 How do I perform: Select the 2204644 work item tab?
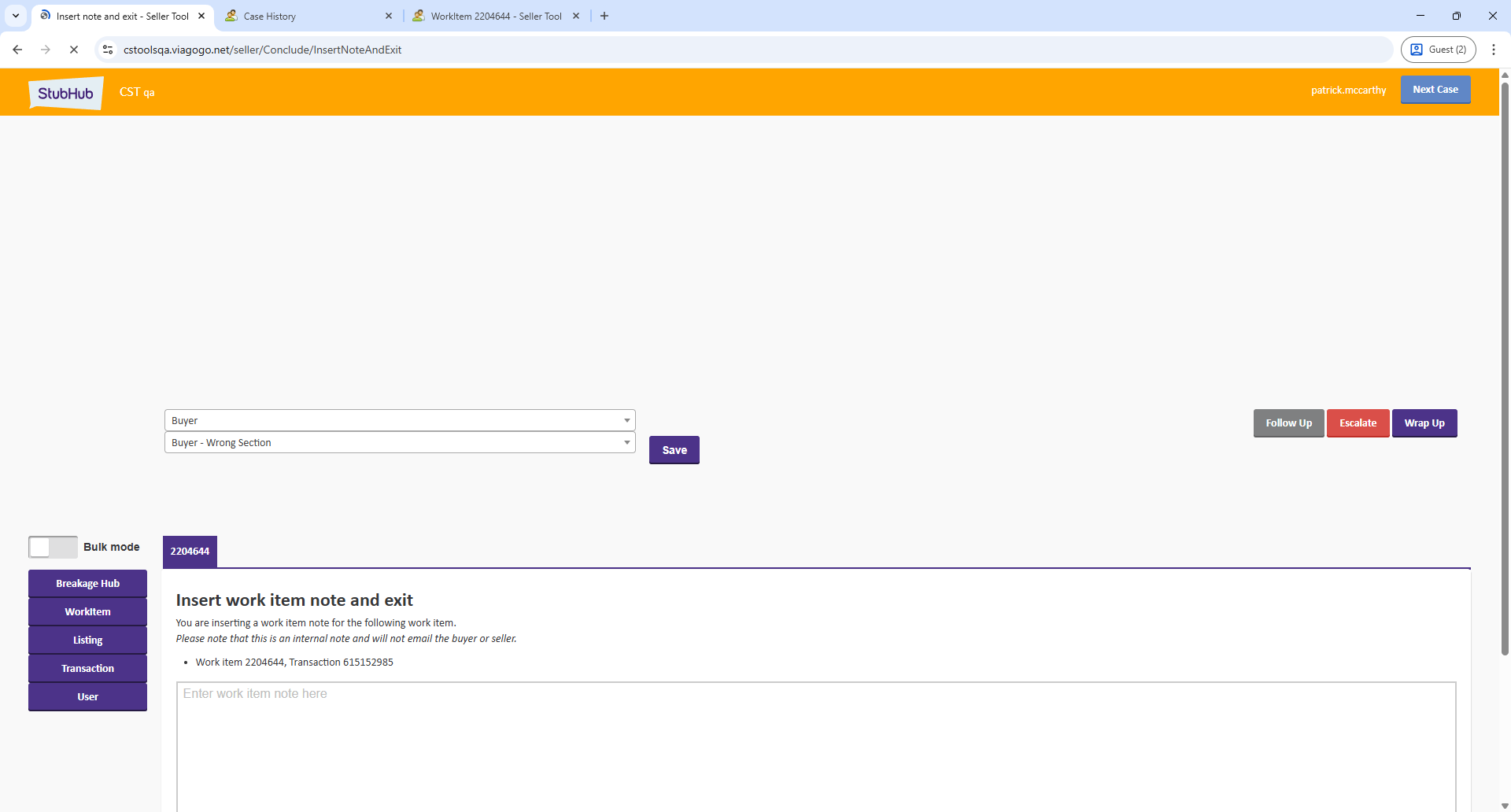(190, 552)
